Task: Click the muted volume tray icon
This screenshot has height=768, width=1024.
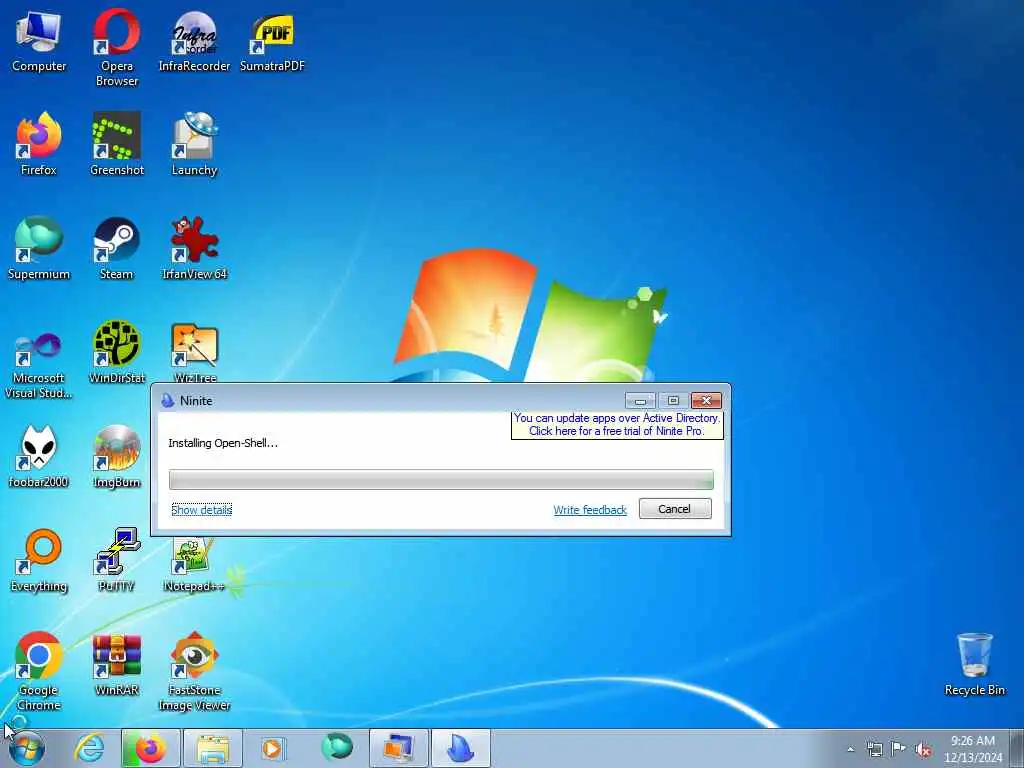Action: (x=923, y=749)
